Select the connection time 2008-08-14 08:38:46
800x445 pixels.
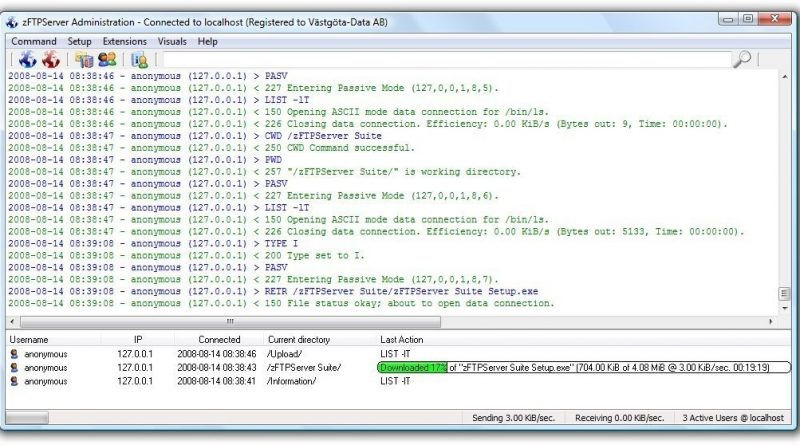pos(216,354)
